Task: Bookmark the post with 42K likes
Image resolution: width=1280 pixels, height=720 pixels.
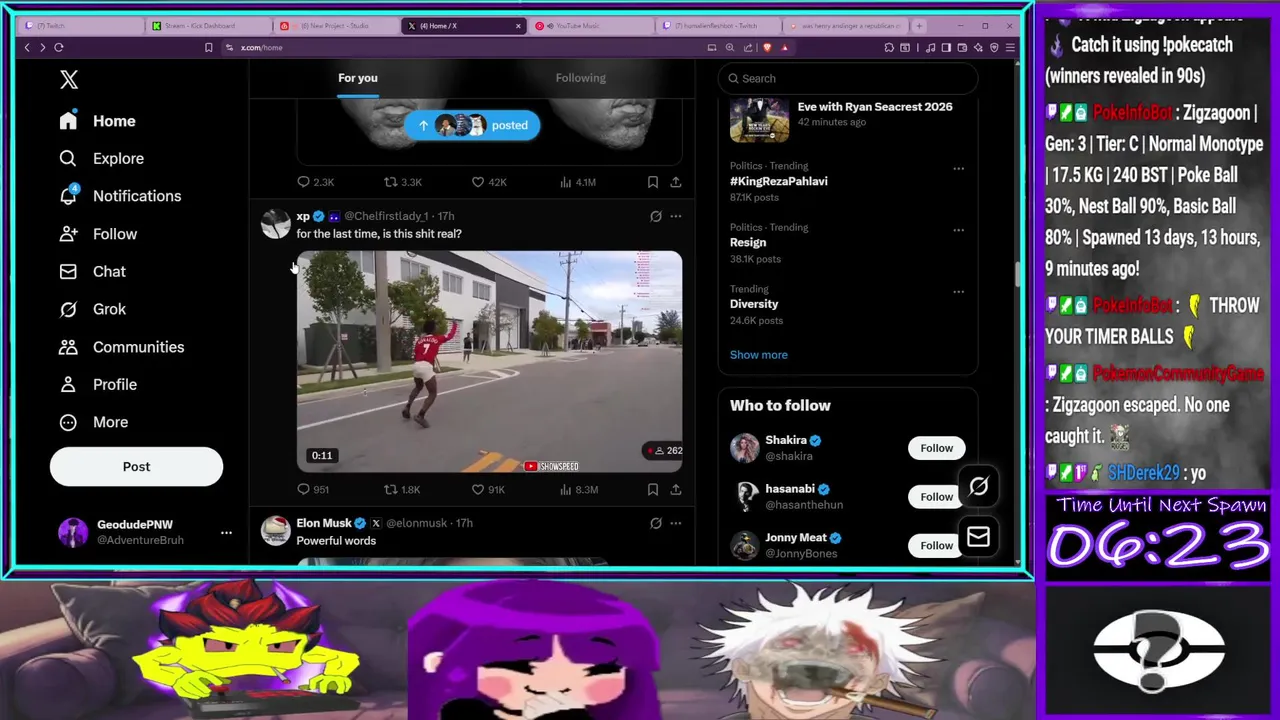Action: pos(653,182)
